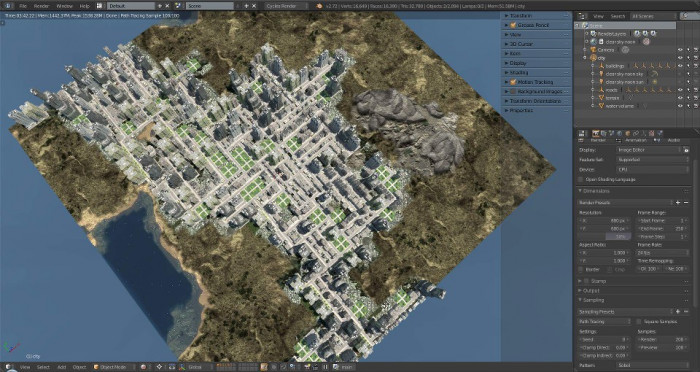Toggle the Square Samples checkbox
The height and width of the screenshot is (372, 700).
tap(639, 322)
